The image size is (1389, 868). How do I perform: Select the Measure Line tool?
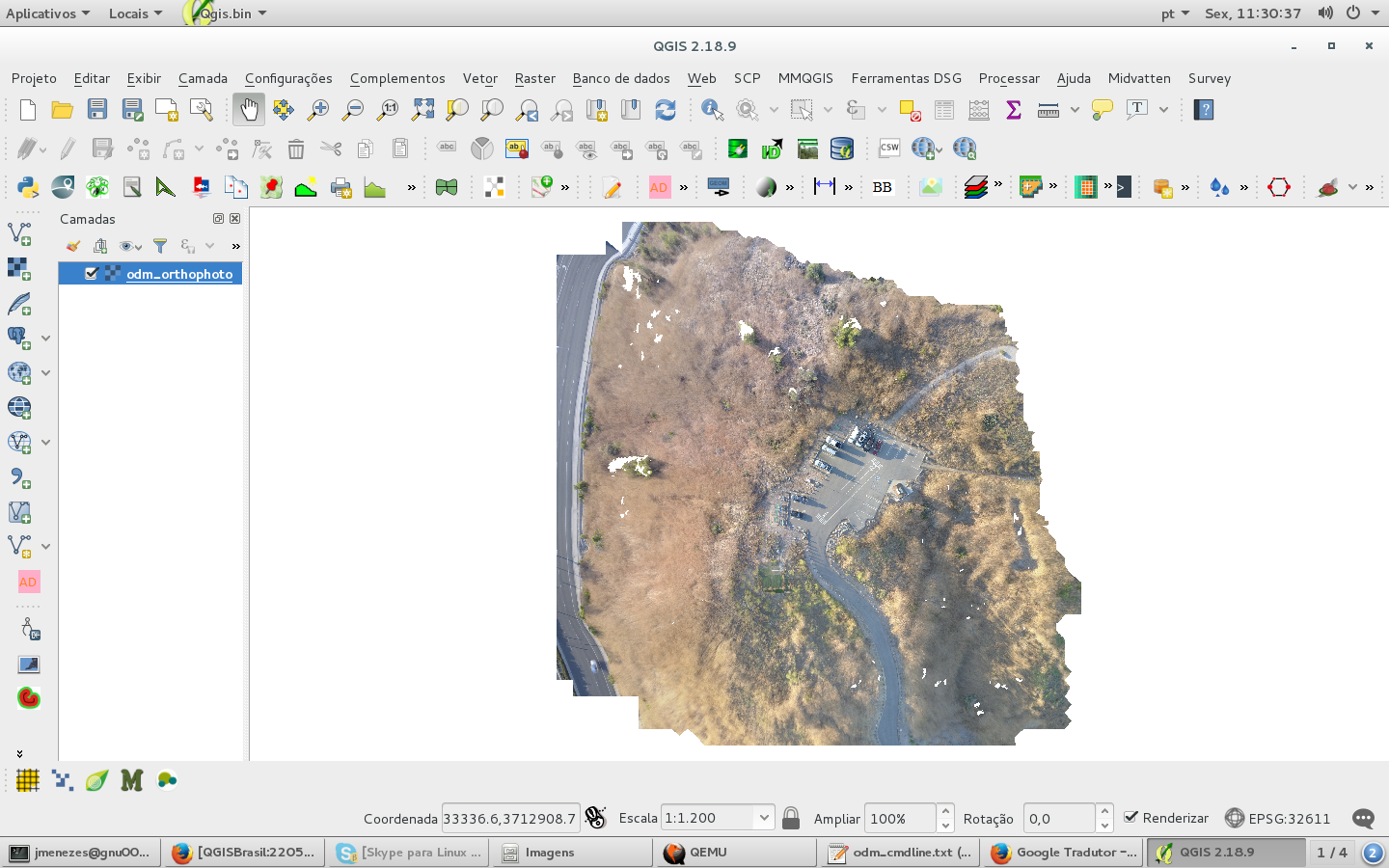(x=1048, y=109)
